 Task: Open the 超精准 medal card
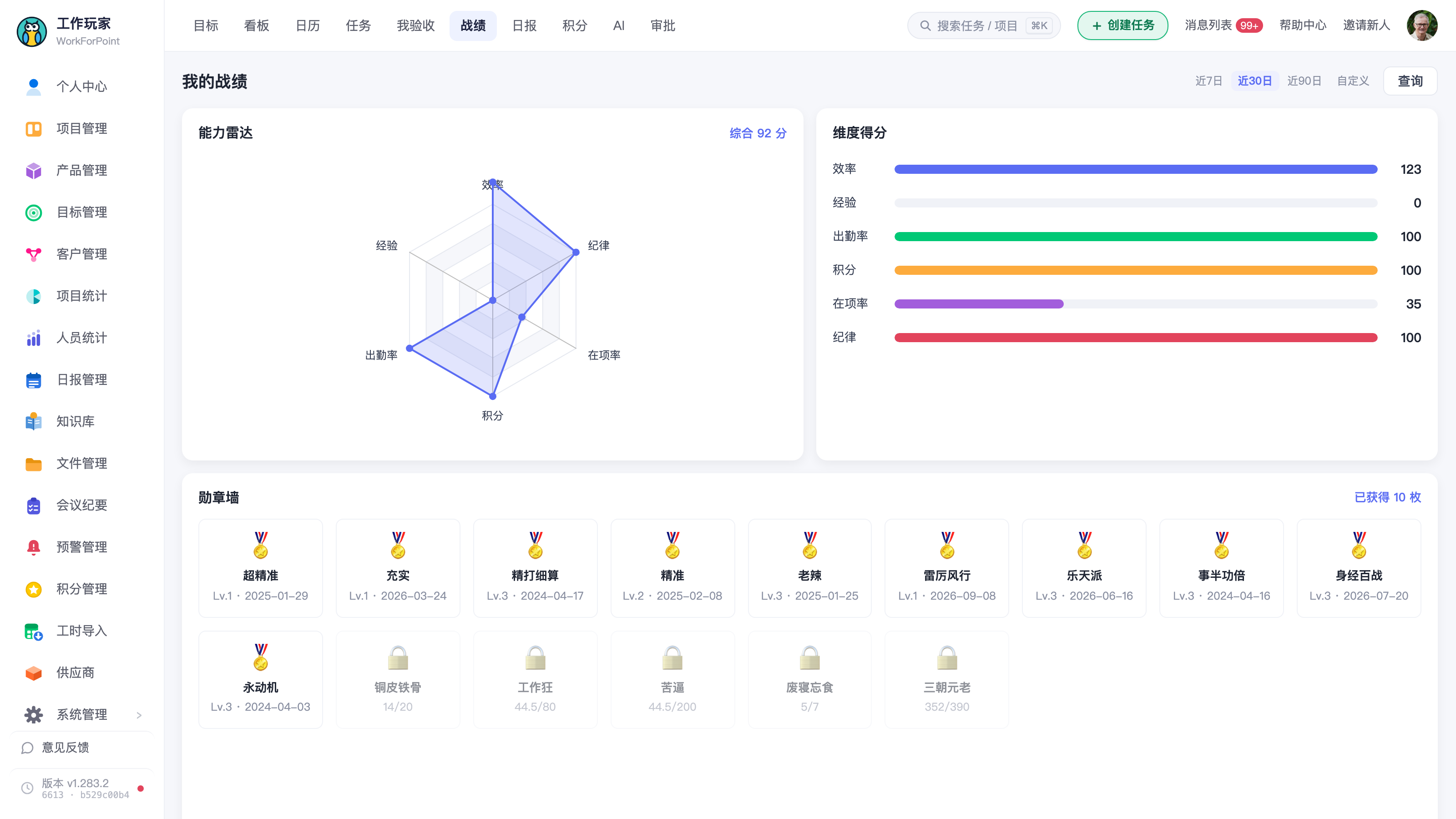click(x=261, y=568)
